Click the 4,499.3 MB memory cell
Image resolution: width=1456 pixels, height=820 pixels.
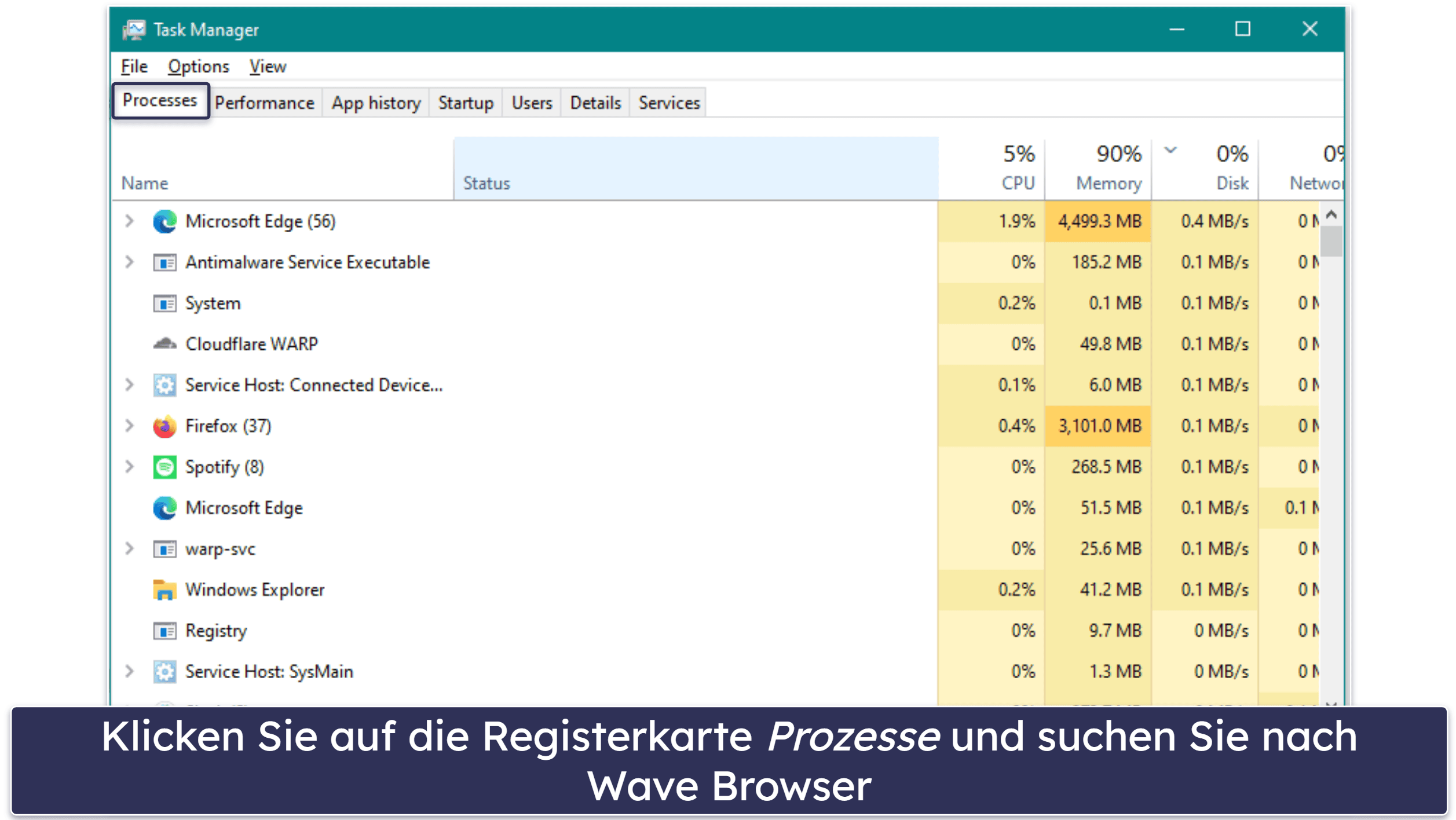pos(1099,221)
